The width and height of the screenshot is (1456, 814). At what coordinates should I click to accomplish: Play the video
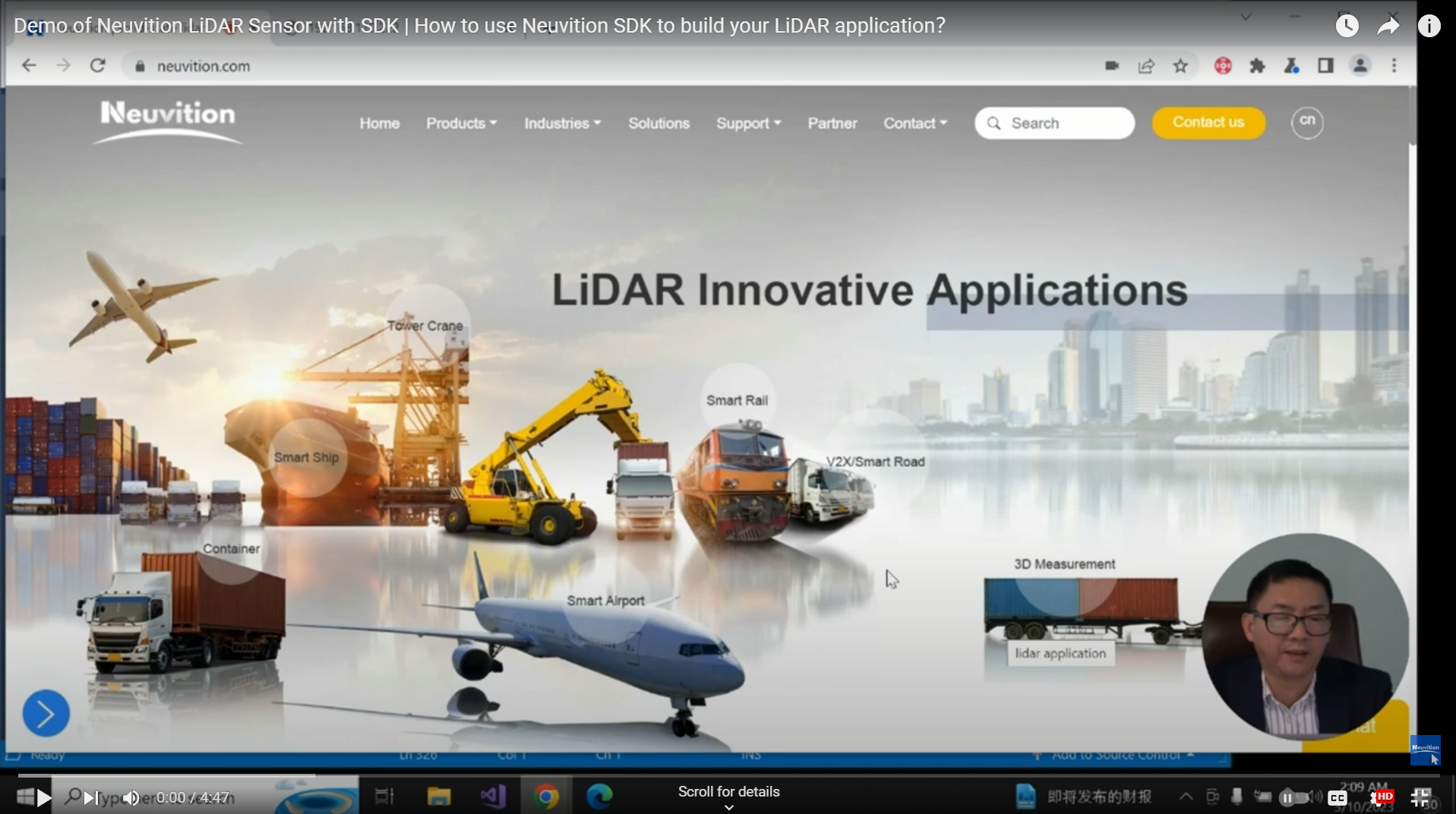(44, 797)
